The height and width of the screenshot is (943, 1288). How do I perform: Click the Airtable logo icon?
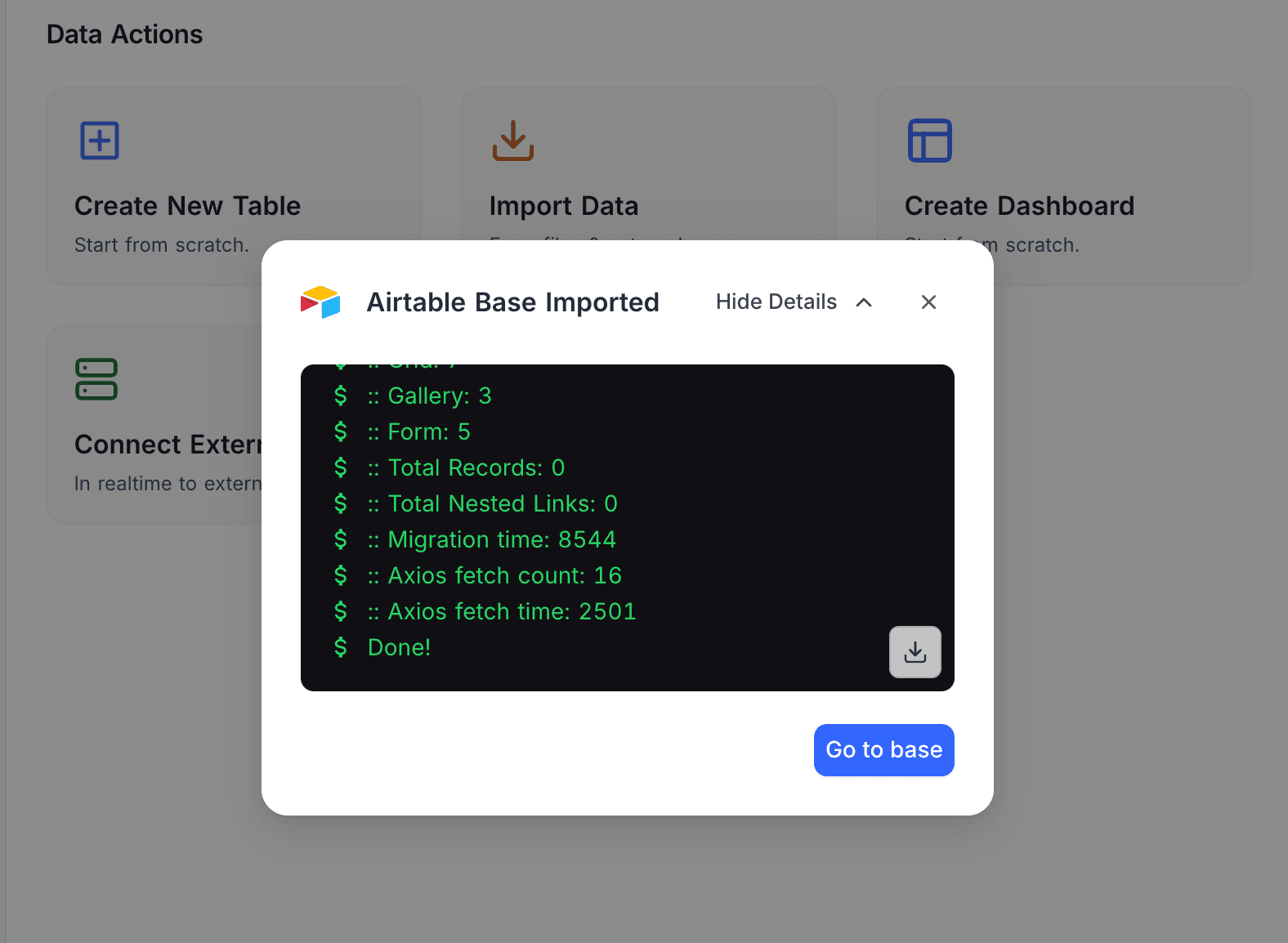[320, 302]
